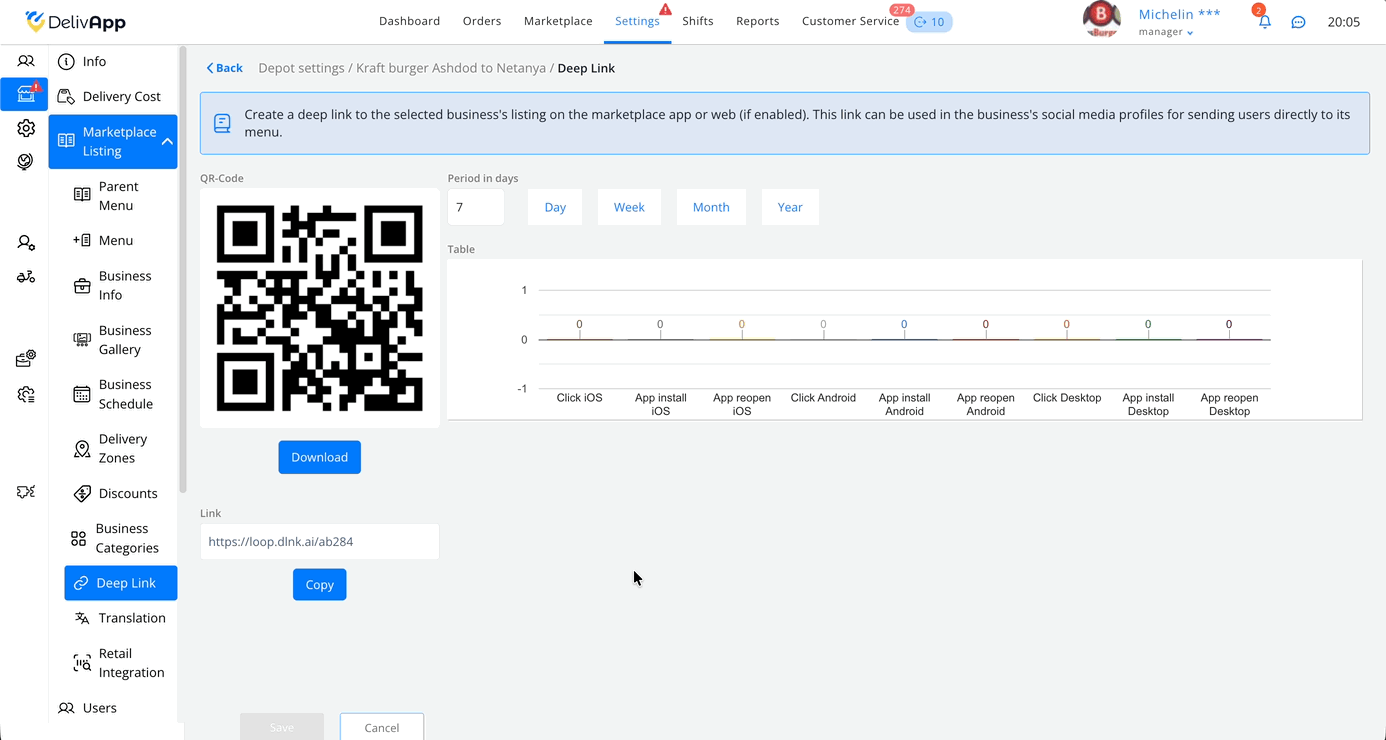Open the puzzle piece integrations icon

coord(26,491)
